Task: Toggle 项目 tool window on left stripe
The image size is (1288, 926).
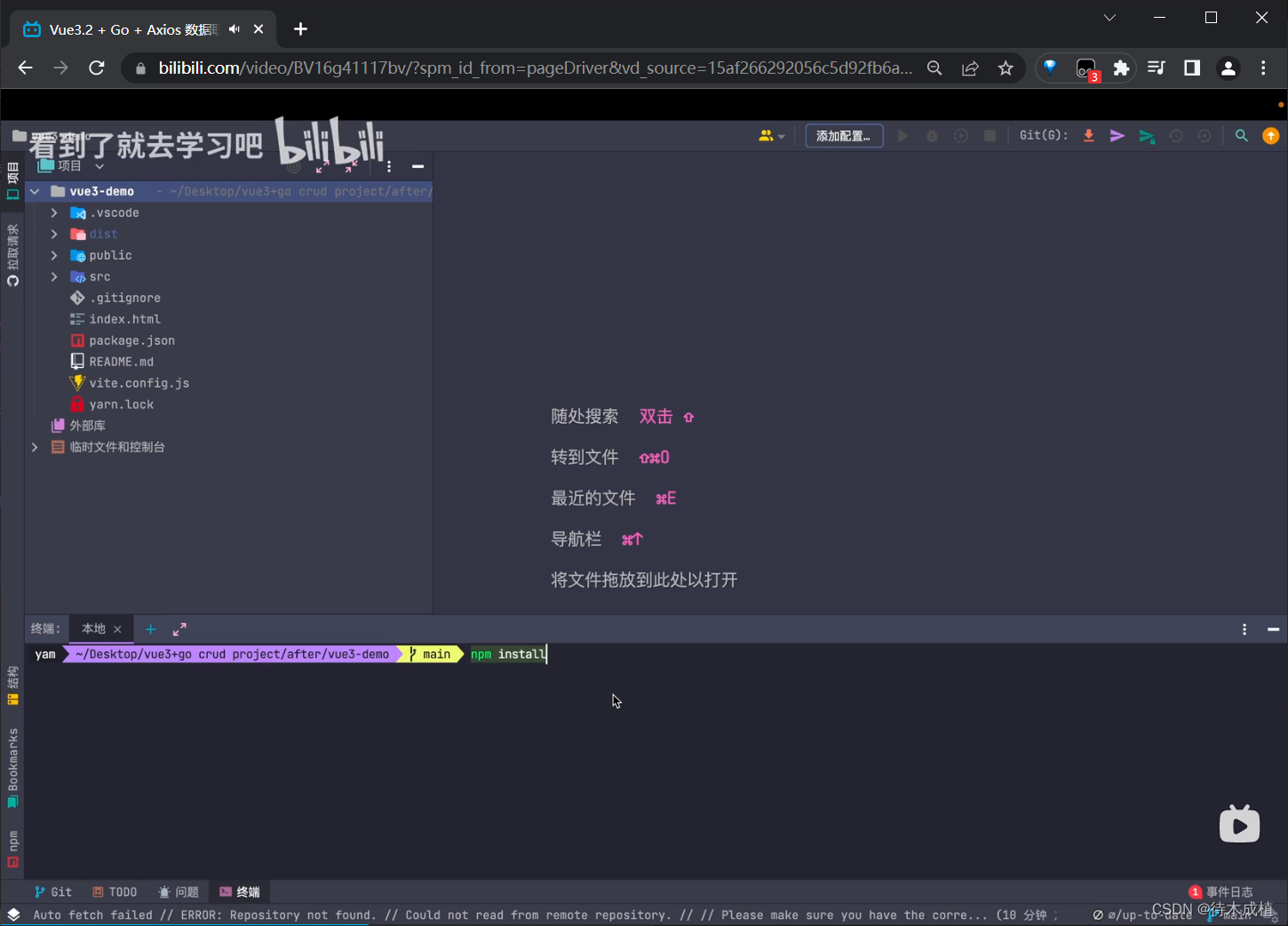Action: click(12, 180)
